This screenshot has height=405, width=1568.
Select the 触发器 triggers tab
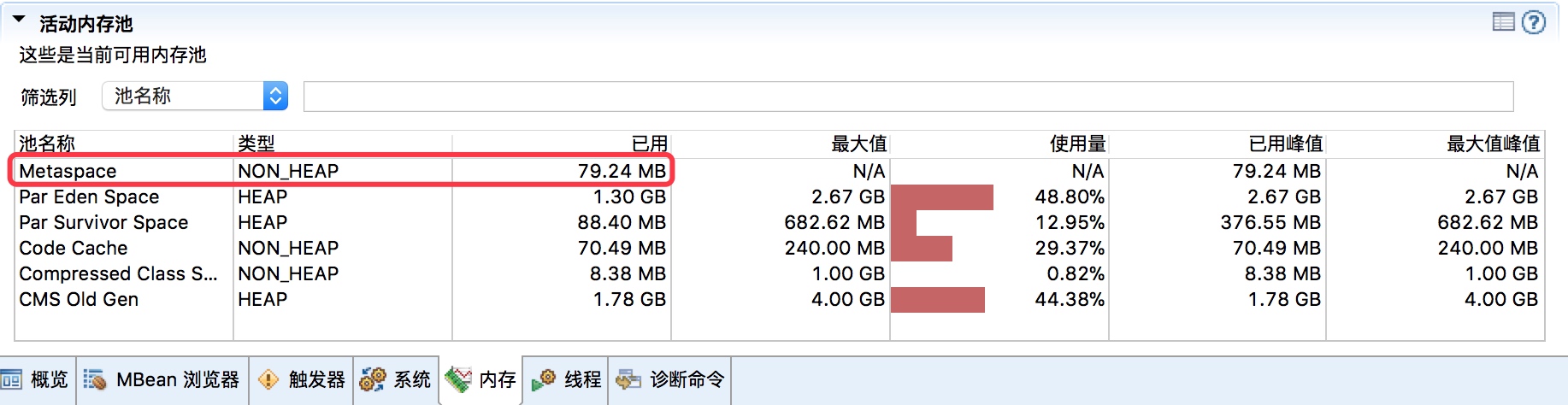(x=301, y=379)
